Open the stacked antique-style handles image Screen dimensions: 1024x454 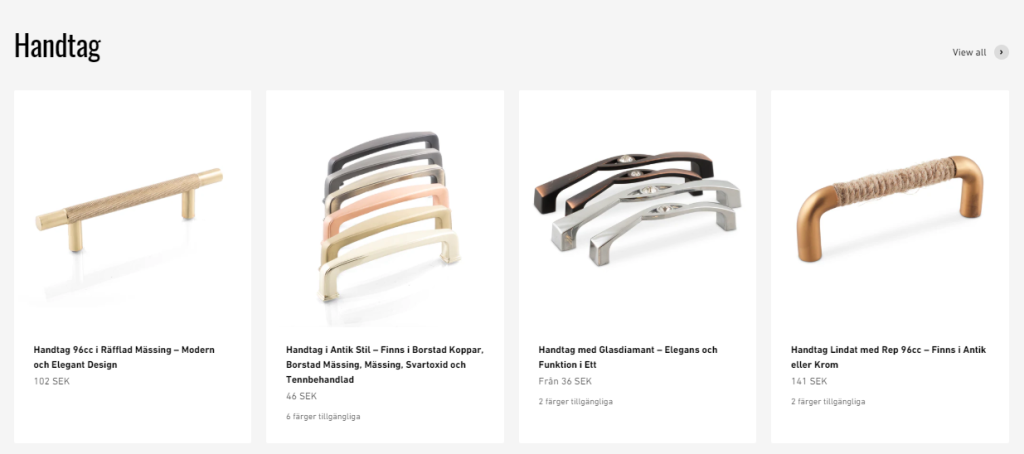(389, 216)
